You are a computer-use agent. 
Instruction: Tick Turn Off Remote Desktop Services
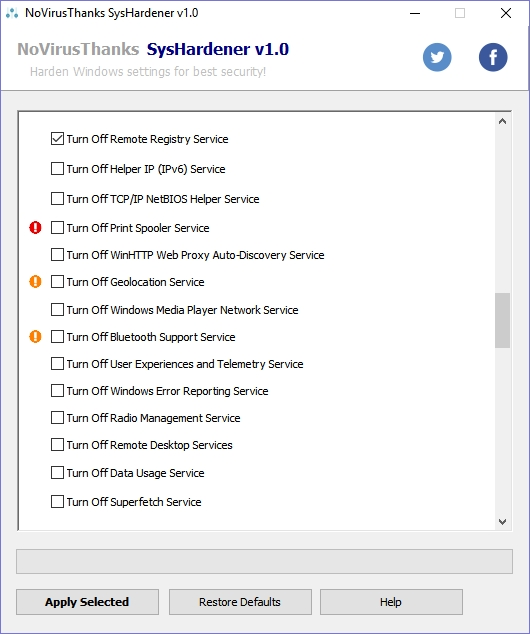57,445
